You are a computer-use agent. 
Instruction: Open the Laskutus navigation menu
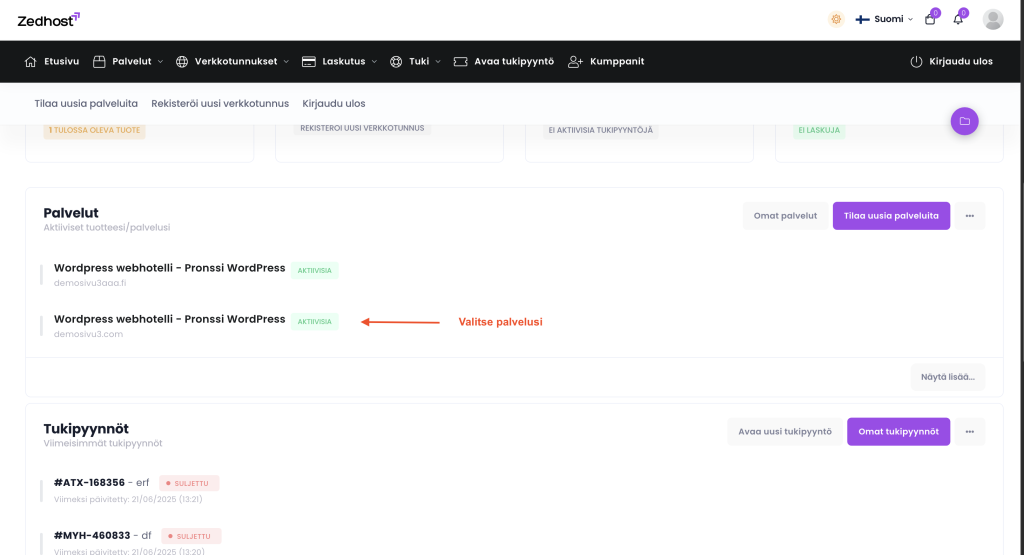tap(339, 61)
